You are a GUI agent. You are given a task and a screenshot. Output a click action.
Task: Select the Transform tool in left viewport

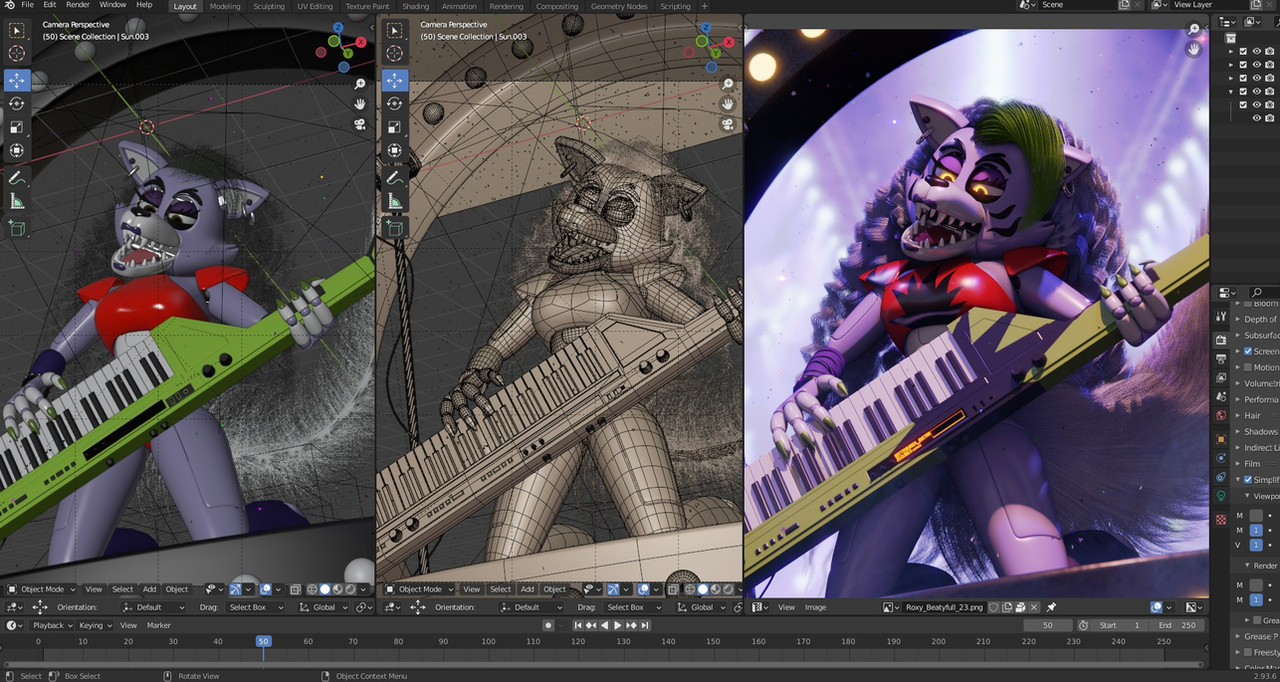[x=17, y=151]
